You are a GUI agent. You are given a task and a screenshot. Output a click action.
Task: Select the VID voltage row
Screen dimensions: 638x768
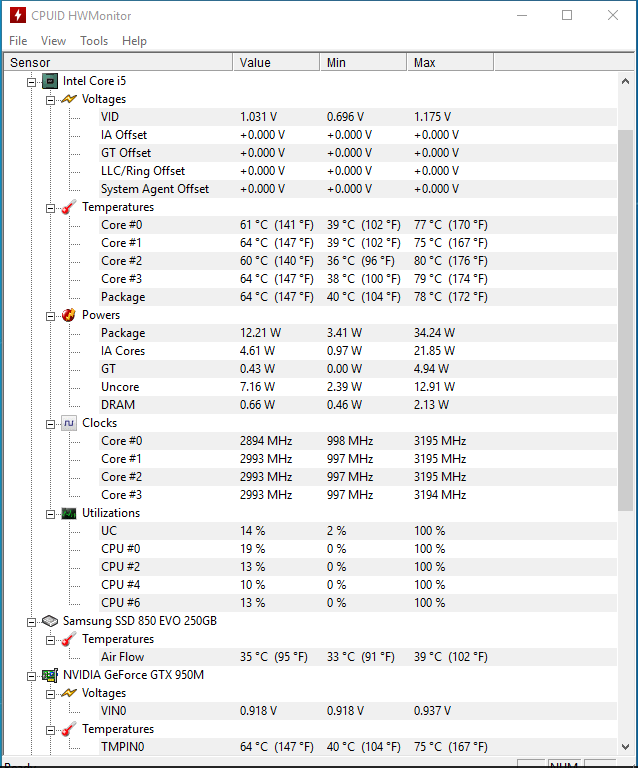click(x=357, y=117)
